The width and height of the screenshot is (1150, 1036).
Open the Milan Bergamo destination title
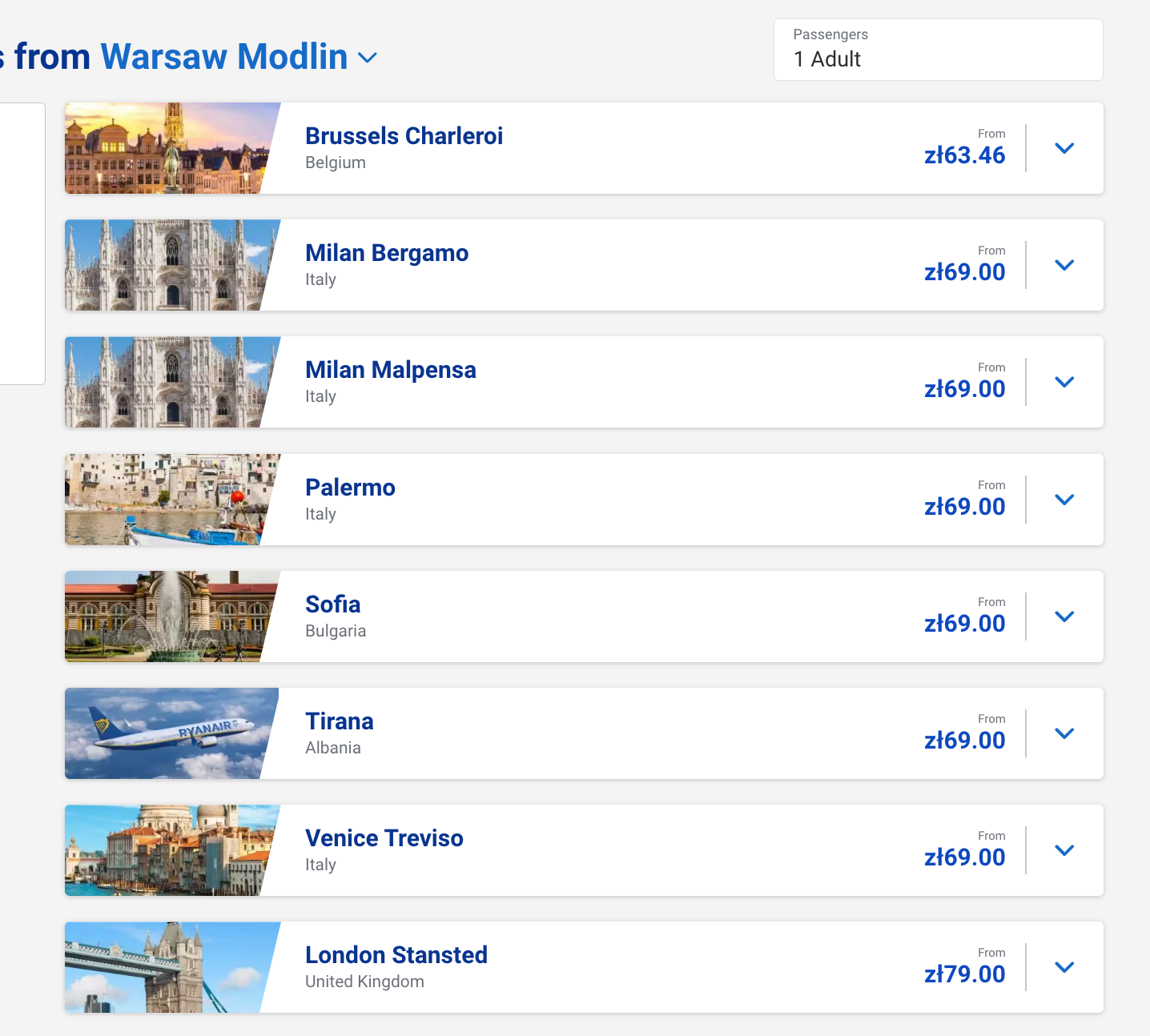pos(387,253)
